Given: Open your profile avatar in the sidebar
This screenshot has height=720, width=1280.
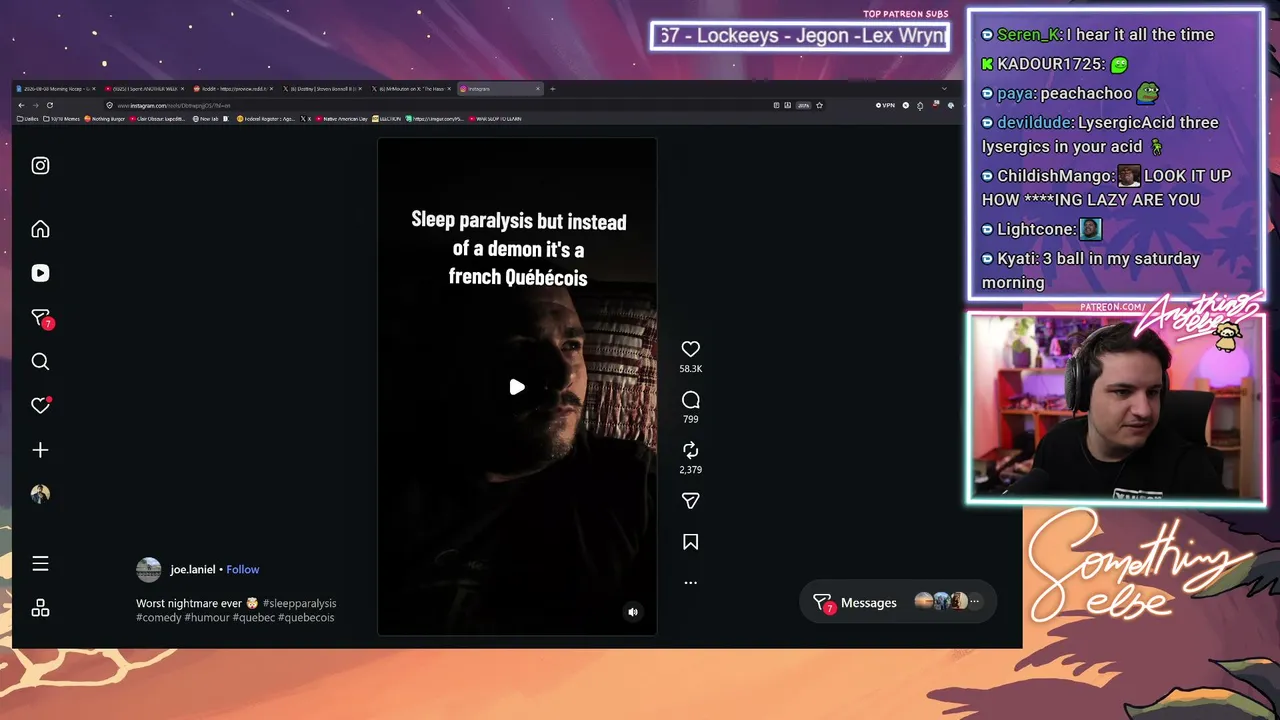Looking at the screenshot, I should coord(40,494).
